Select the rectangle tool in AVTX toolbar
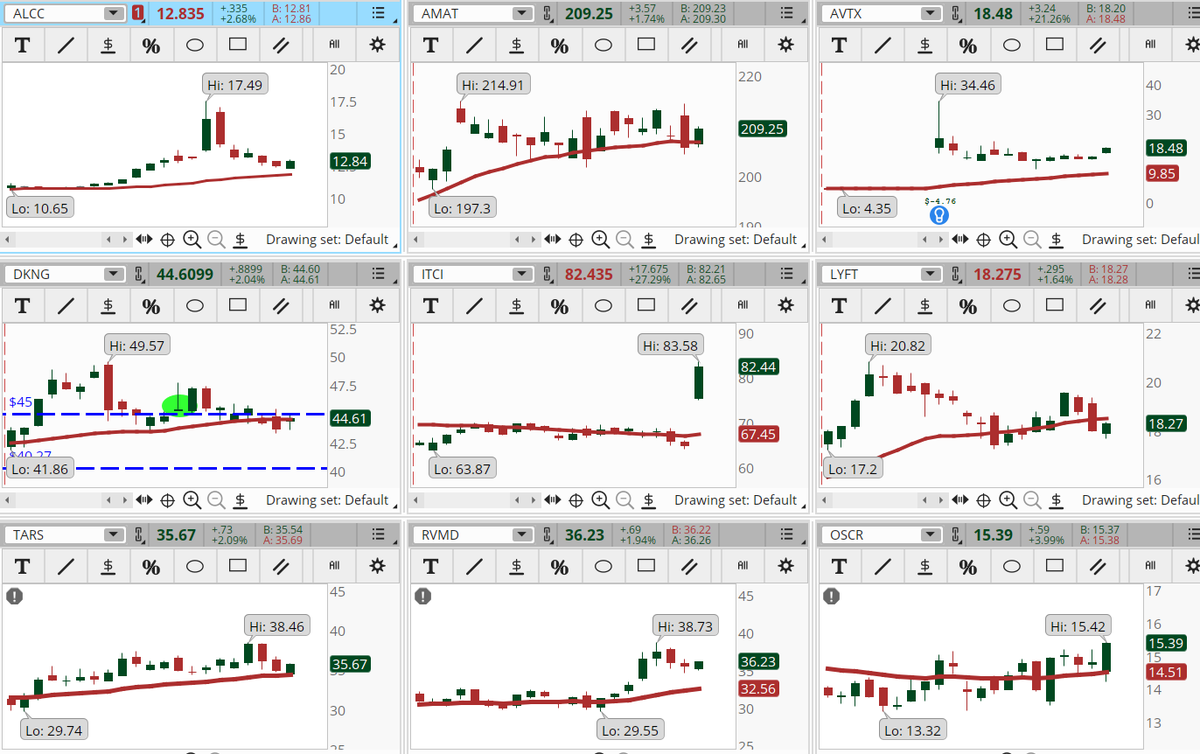Viewport: 1200px width, 754px height. coord(1054,45)
